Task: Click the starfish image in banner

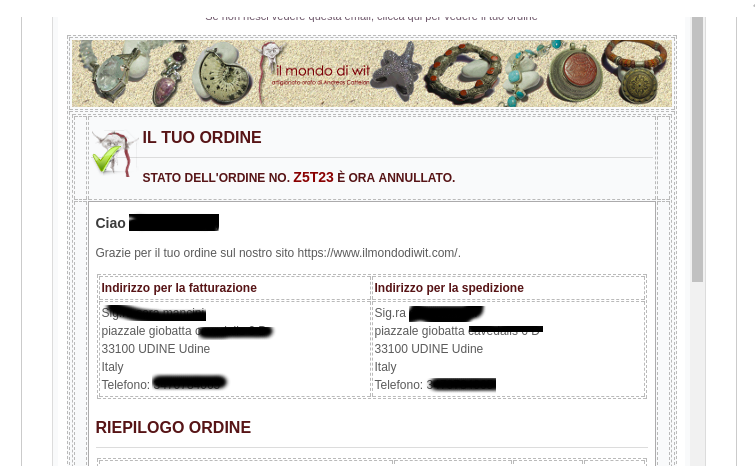Action: click(x=398, y=73)
